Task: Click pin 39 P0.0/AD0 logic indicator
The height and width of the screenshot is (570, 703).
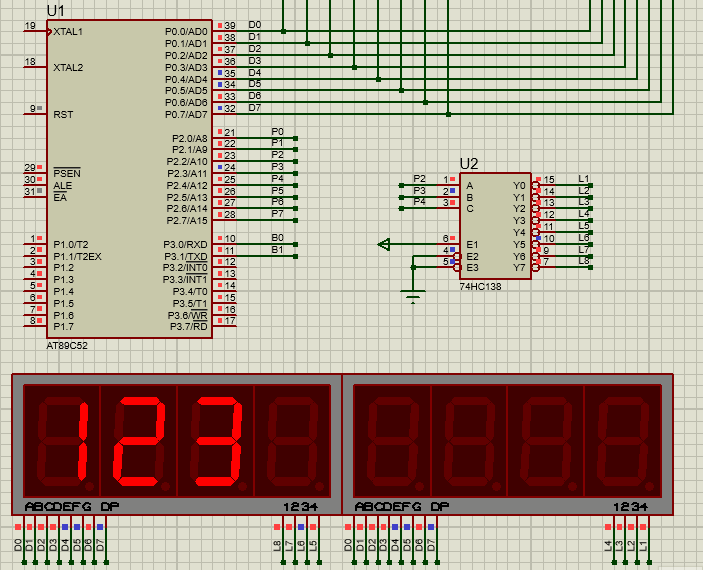Action: point(220,26)
